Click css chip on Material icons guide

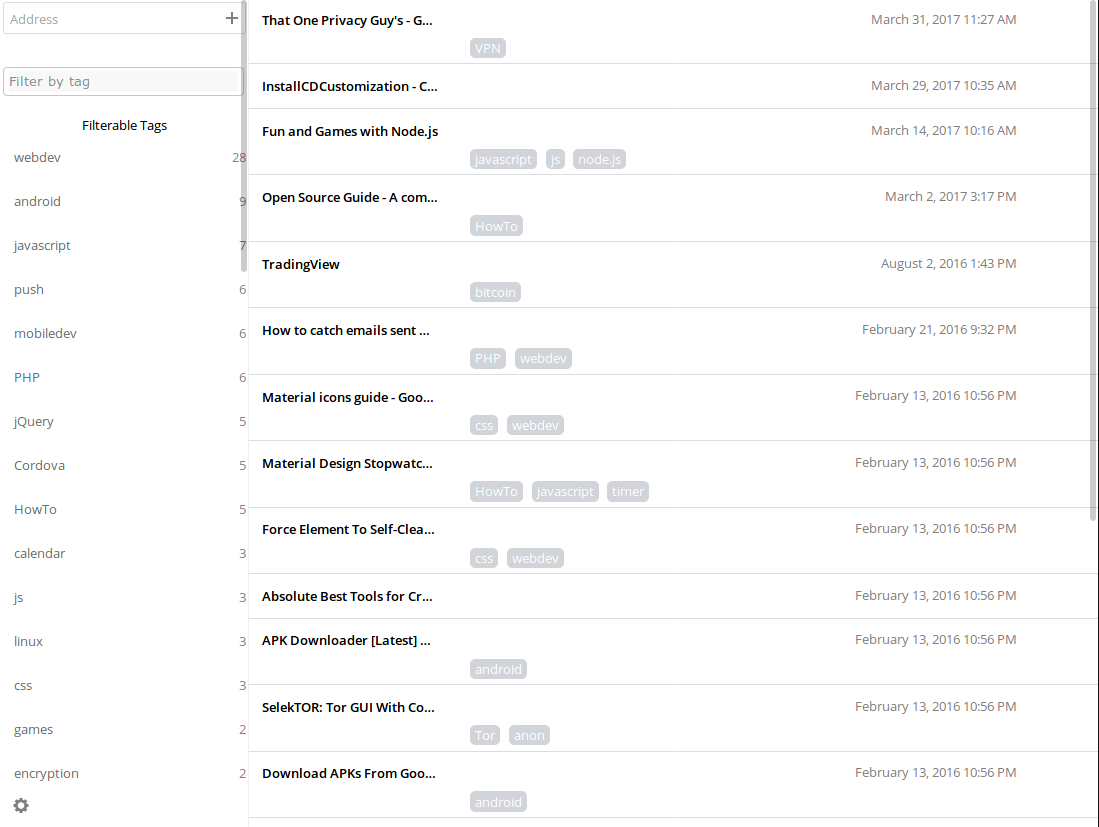click(x=484, y=425)
